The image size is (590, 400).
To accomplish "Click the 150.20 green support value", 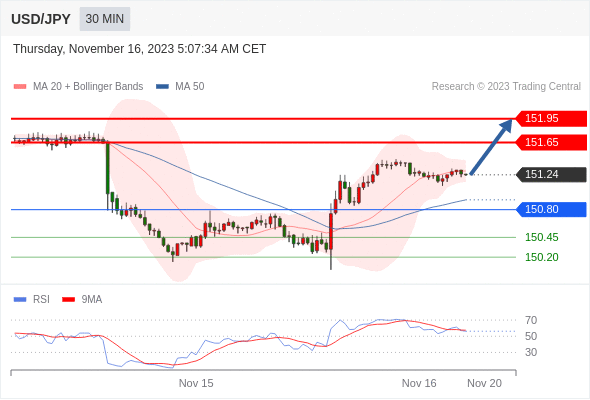I will 541,257.
